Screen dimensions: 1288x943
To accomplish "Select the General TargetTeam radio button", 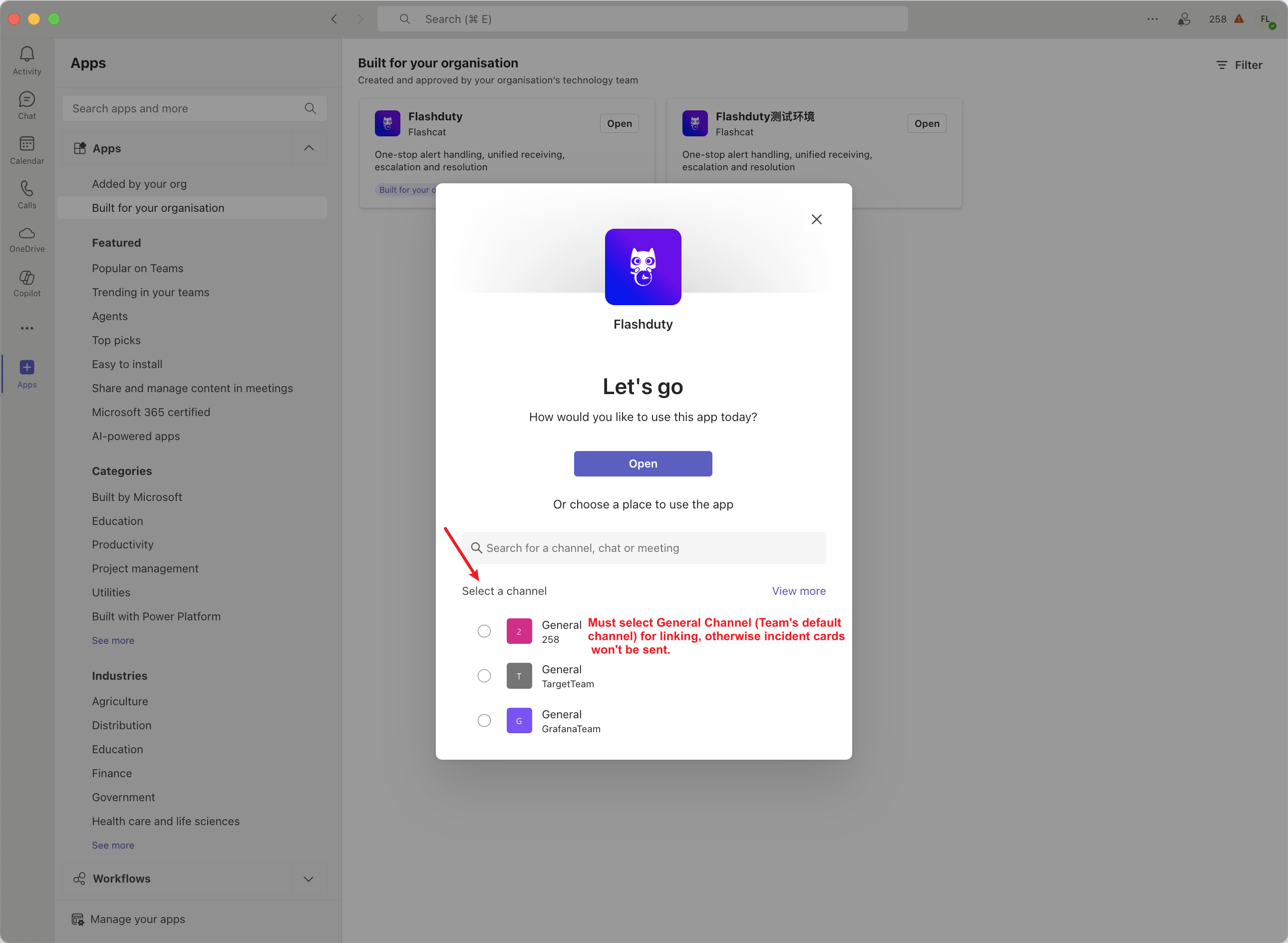I will [484, 676].
